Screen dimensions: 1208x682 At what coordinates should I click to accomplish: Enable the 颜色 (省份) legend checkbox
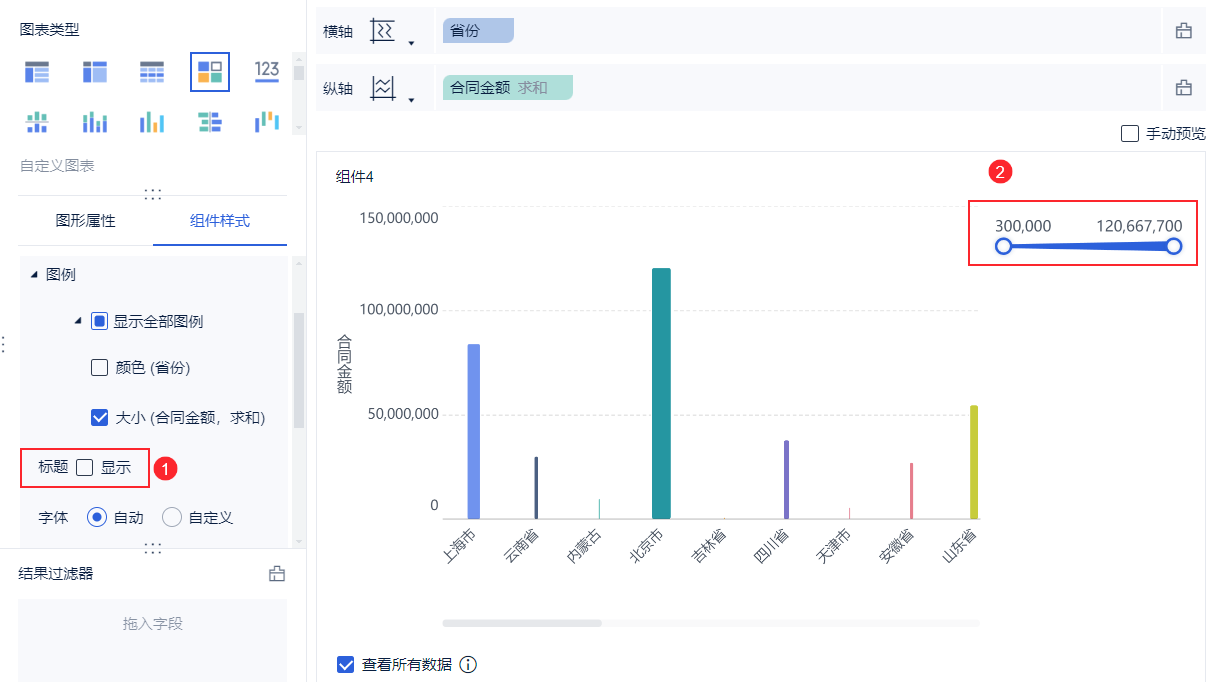click(x=100, y=368)
